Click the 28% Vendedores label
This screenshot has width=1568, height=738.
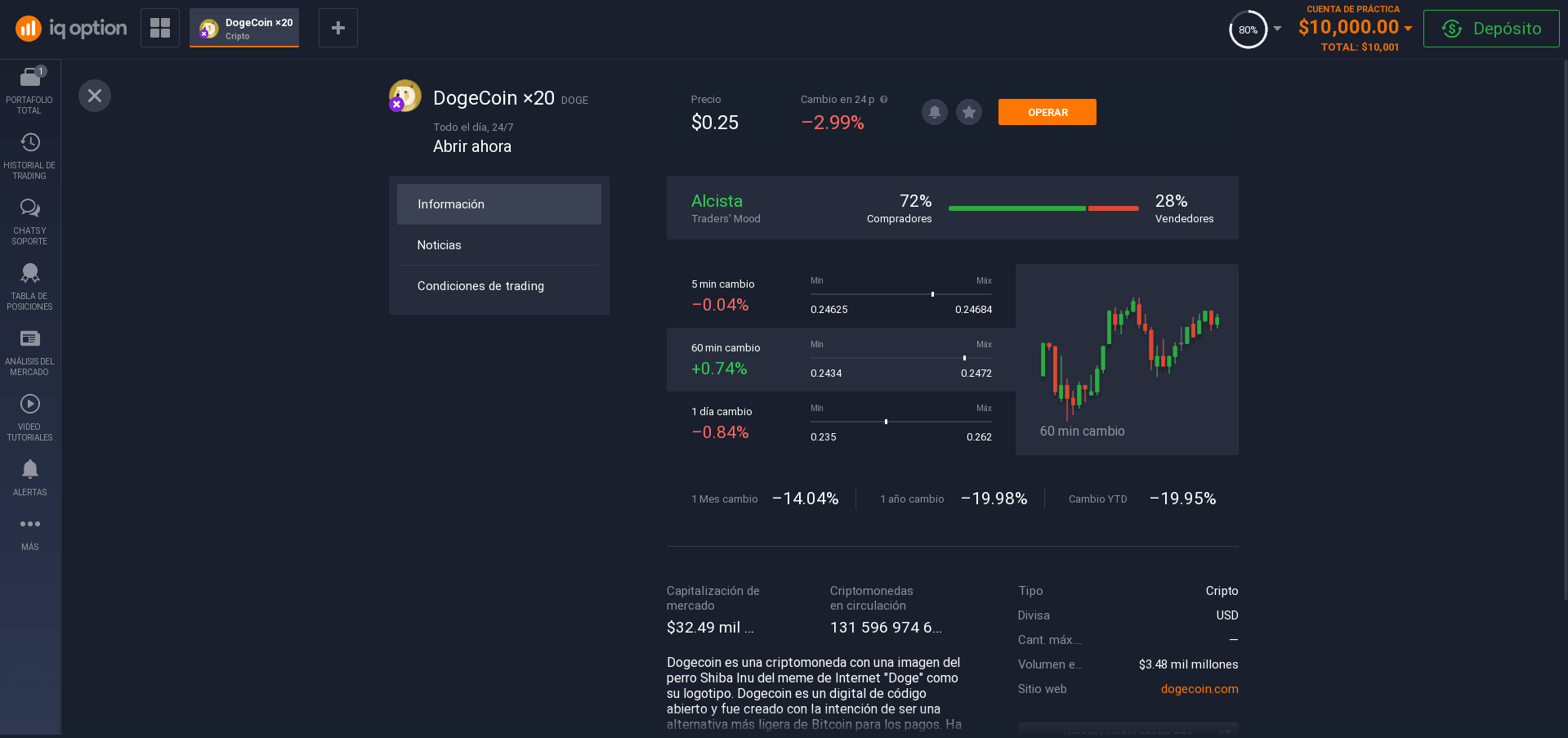click(x=1184, y=208)
